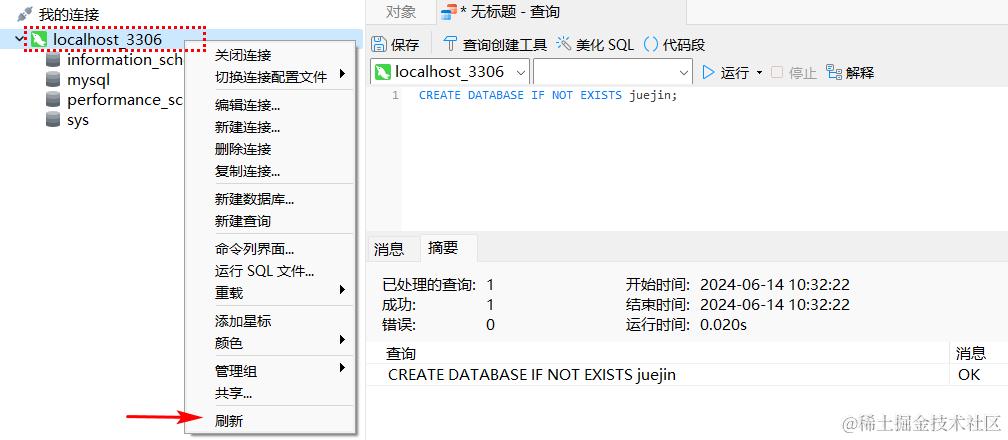
Task: Select the 我的连接 group label
Action: 69,14
